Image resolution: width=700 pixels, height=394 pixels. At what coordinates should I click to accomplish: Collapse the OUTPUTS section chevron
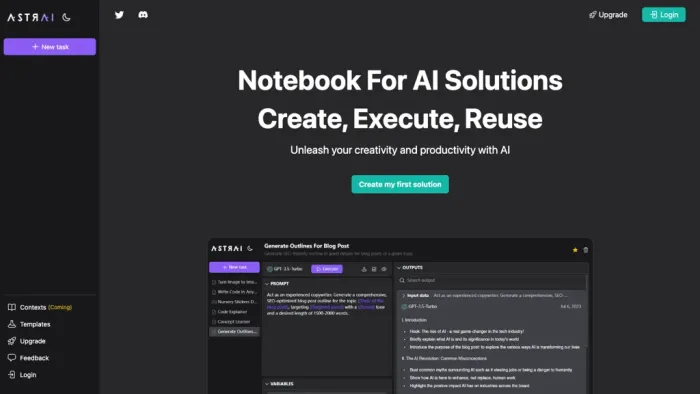(x=399, y=268)
